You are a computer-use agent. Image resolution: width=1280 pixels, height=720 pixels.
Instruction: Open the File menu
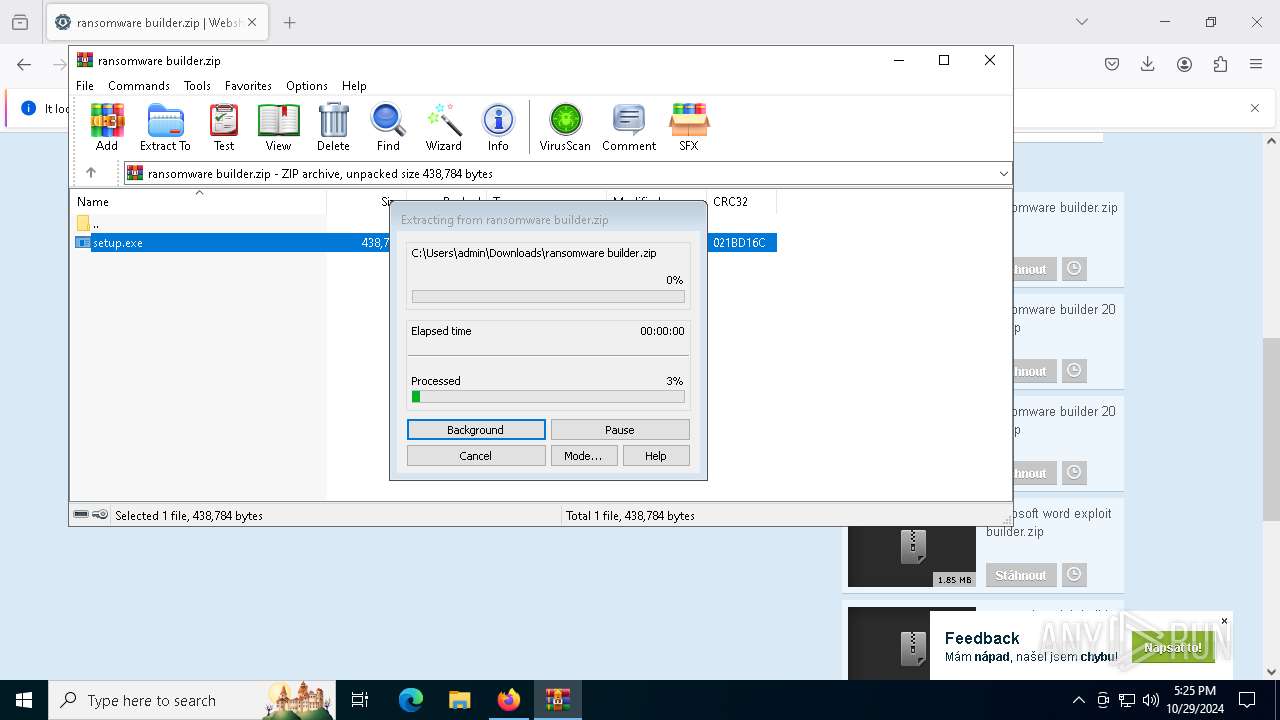85,86
